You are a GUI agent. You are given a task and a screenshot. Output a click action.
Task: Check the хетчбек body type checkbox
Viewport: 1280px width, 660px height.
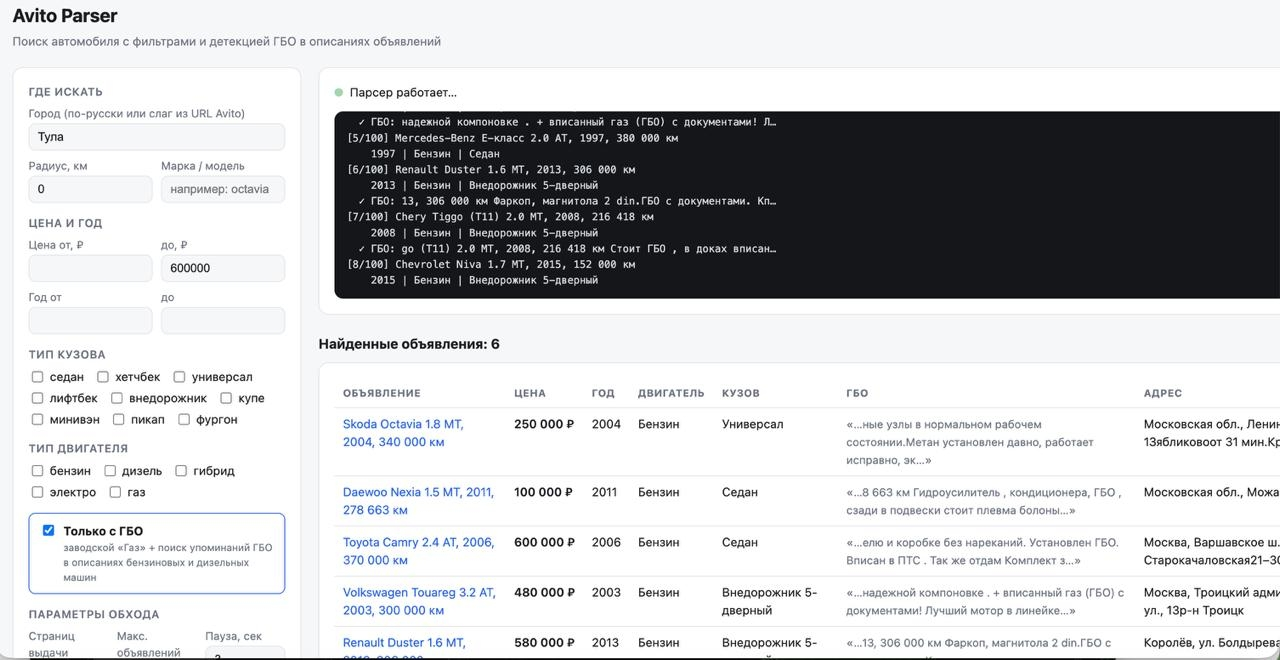[x=102, y=377]
